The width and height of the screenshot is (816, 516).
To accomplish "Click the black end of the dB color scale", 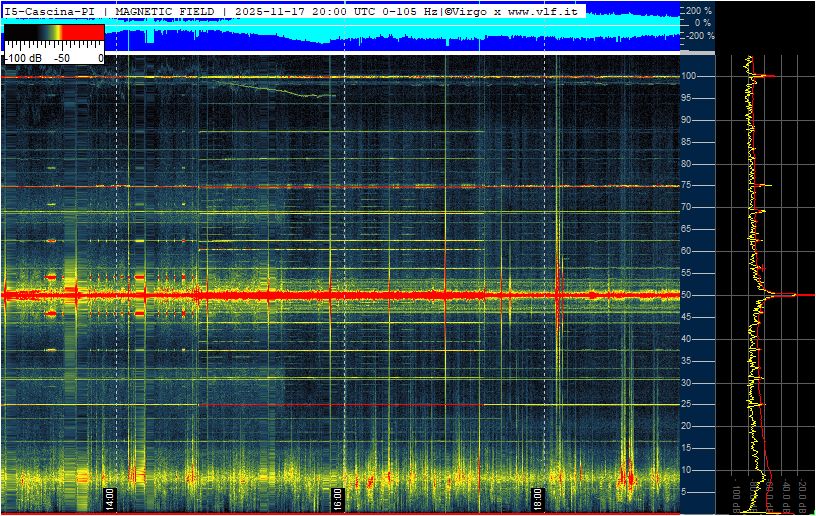I will coord(21,32).
